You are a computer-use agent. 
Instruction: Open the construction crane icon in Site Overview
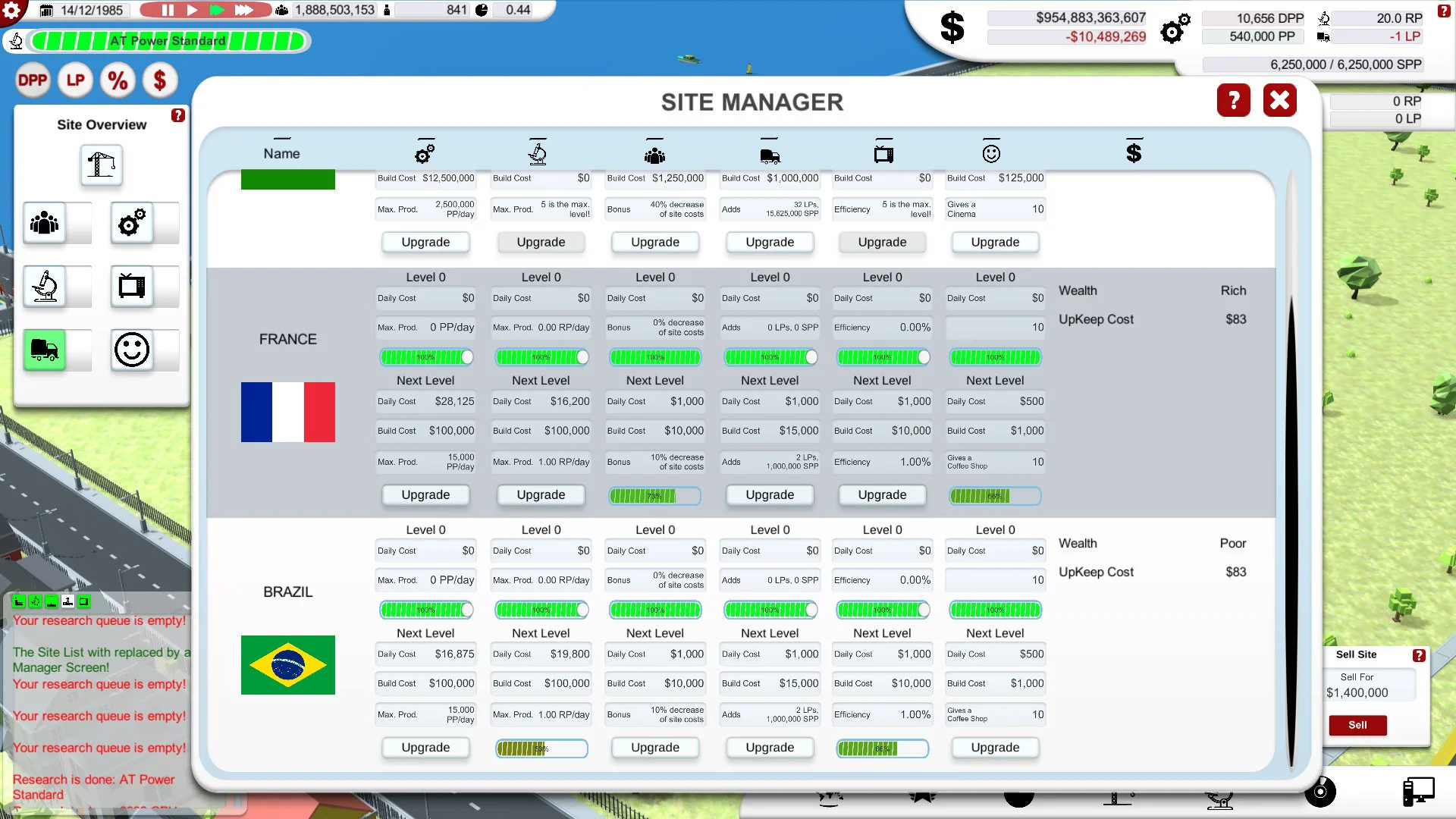click(x=101, y=166)
